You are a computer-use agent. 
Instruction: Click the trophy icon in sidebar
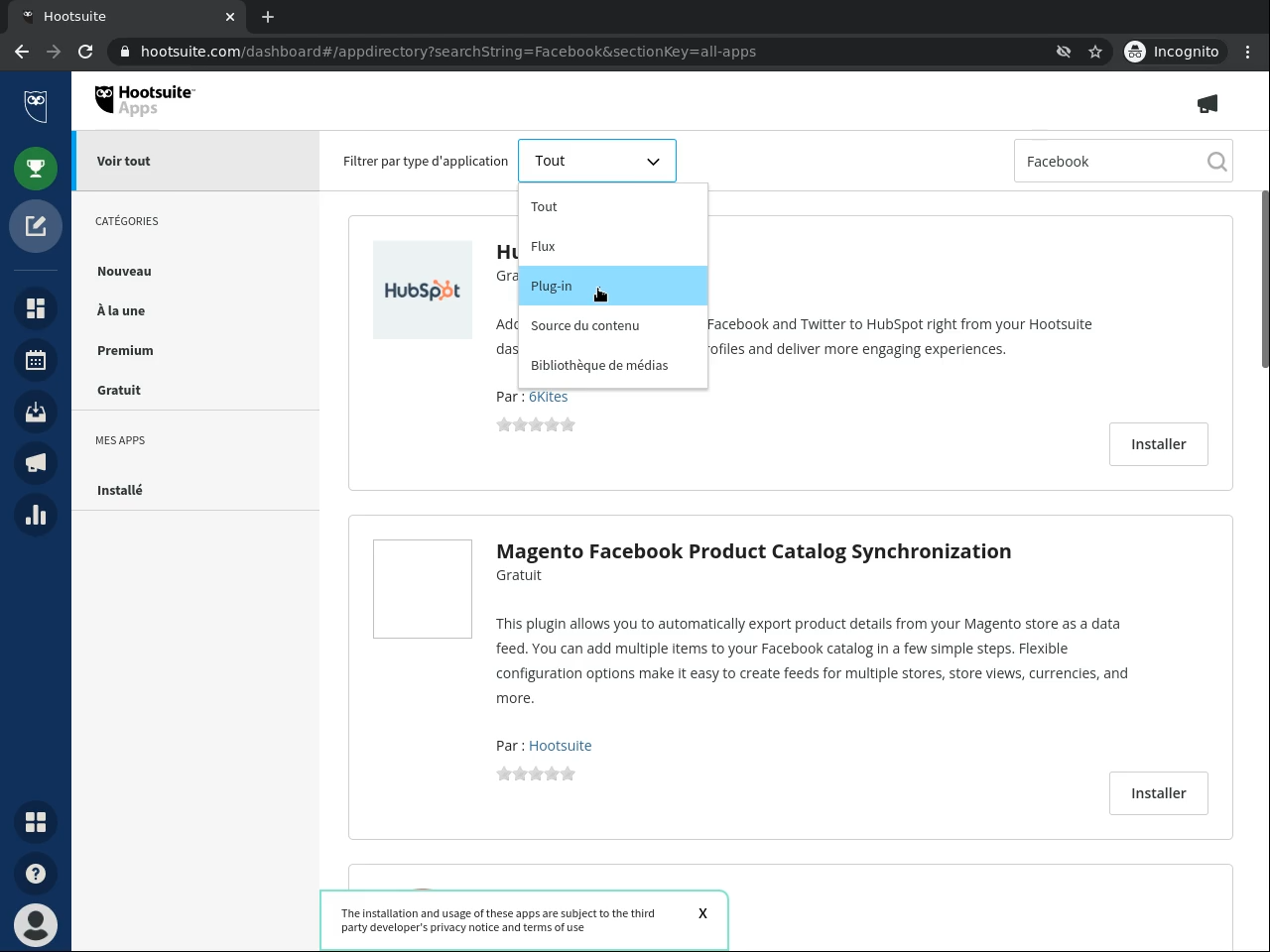click(x=36, y=169)
